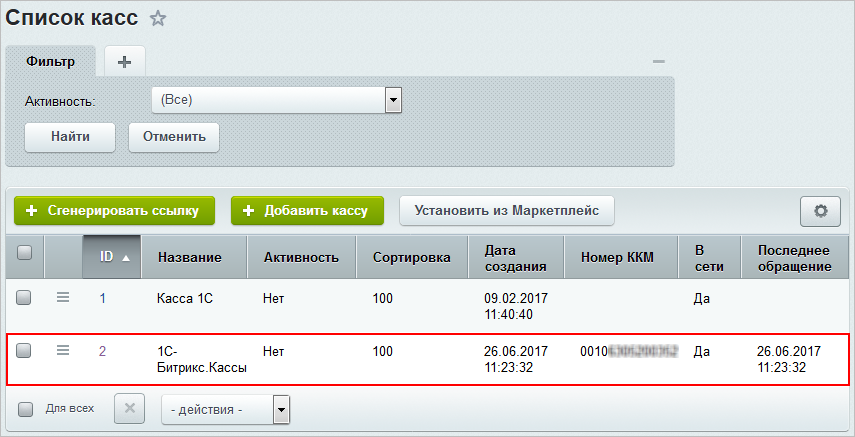Add a new filter tab with plus
Image resolution: width=855 pixels, height=437 pixels.
click(125, 61)
